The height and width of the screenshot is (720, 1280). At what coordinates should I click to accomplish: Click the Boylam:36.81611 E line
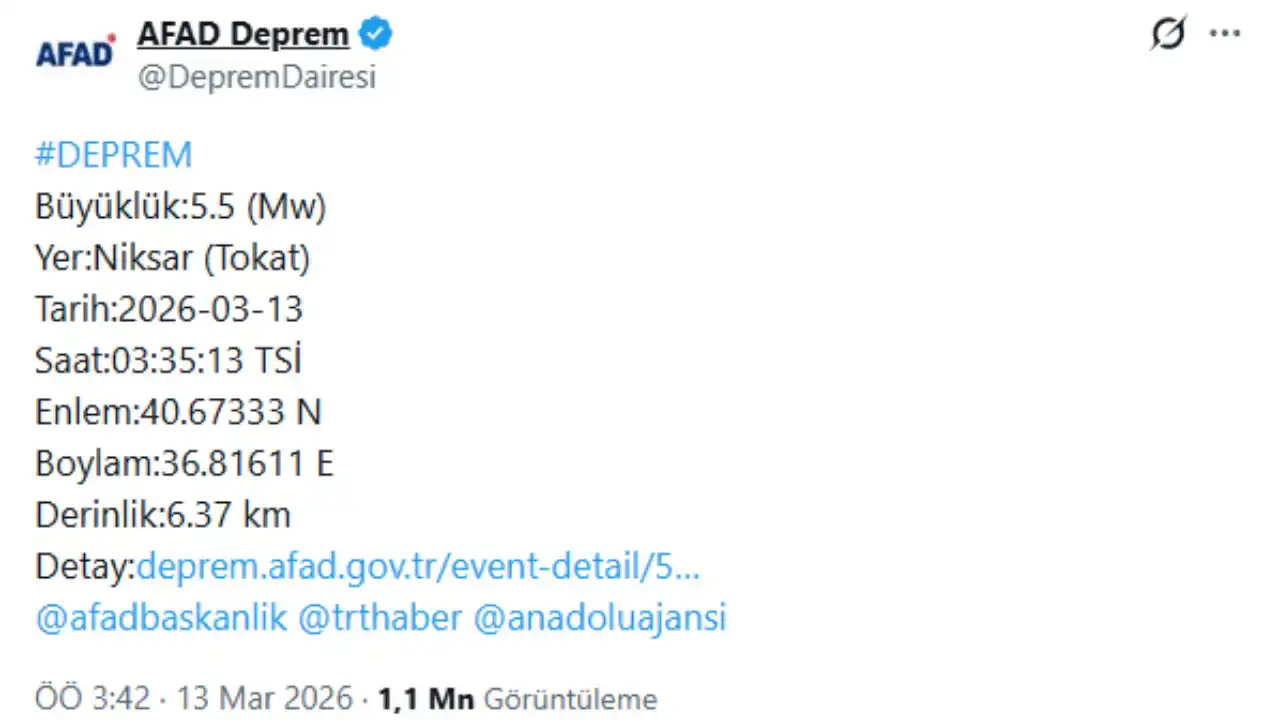pyautogui.click(x=184, y=464)
